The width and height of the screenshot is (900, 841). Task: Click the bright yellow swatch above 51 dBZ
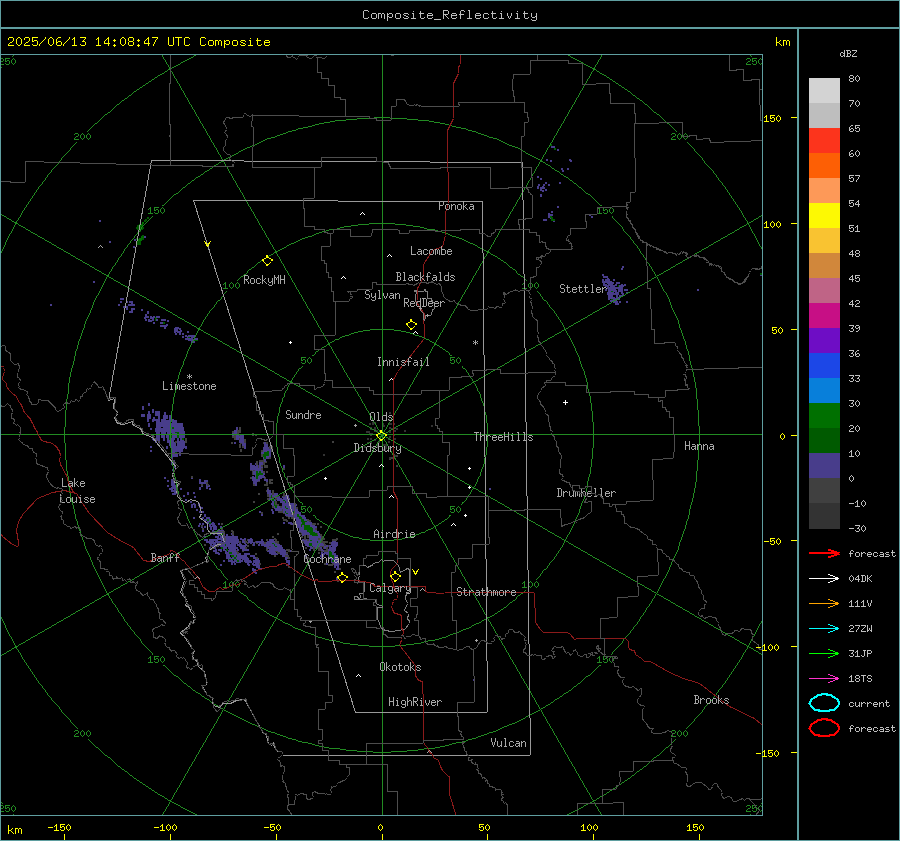824,215
